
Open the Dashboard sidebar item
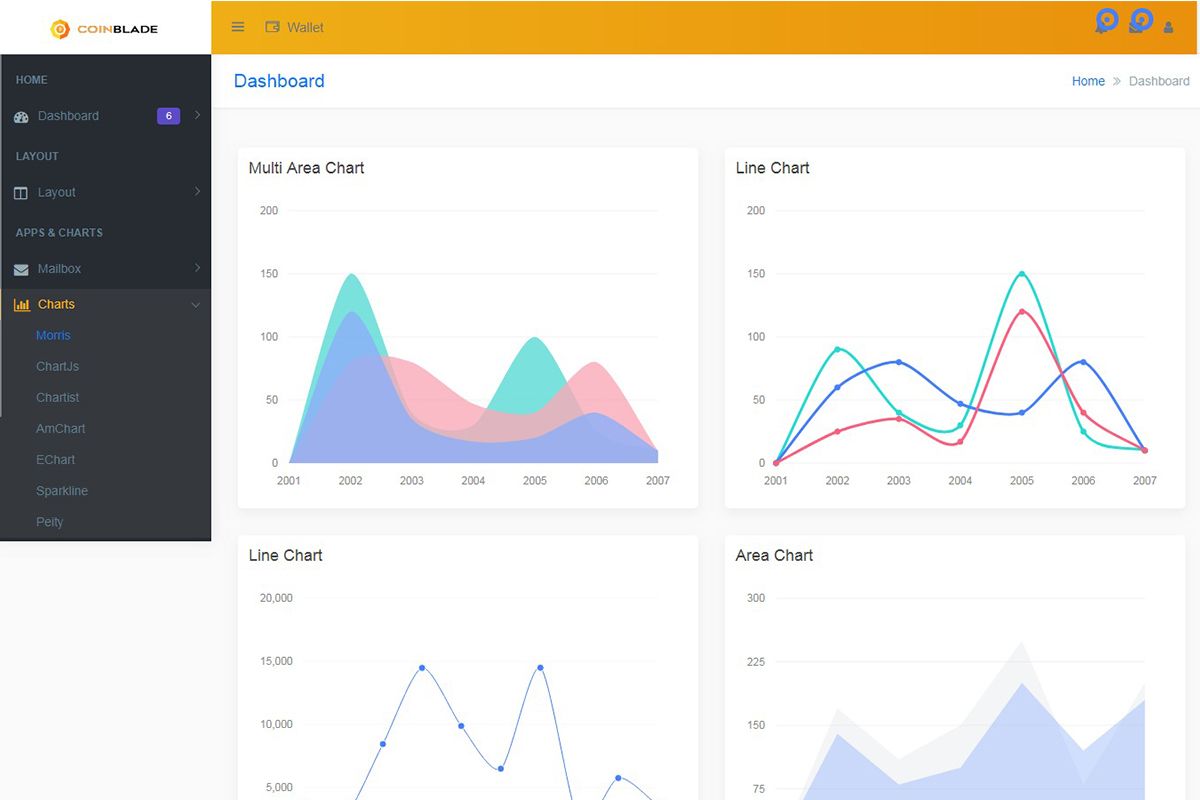(106, 116)
